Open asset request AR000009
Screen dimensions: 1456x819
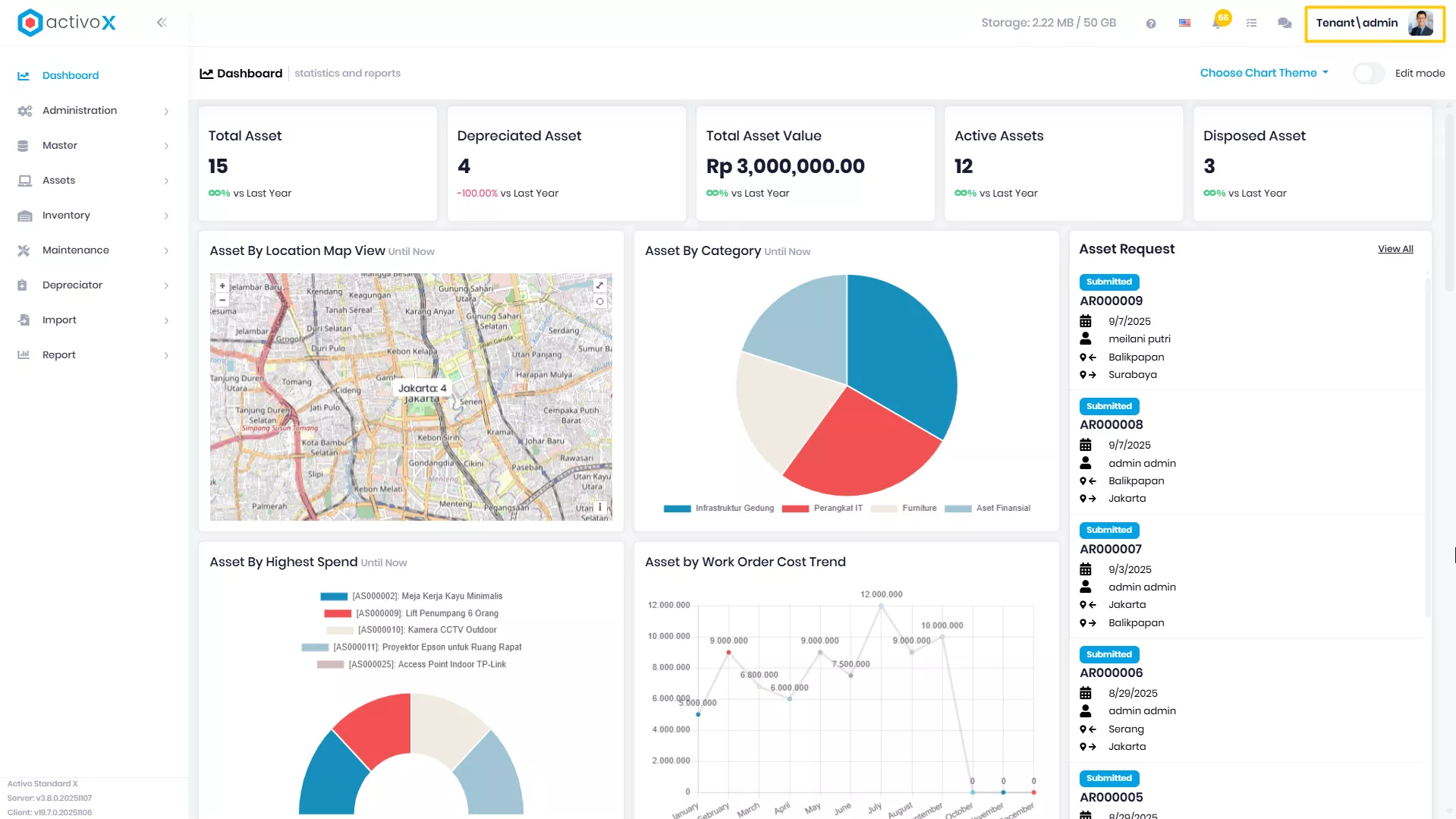pos(1111,301)
